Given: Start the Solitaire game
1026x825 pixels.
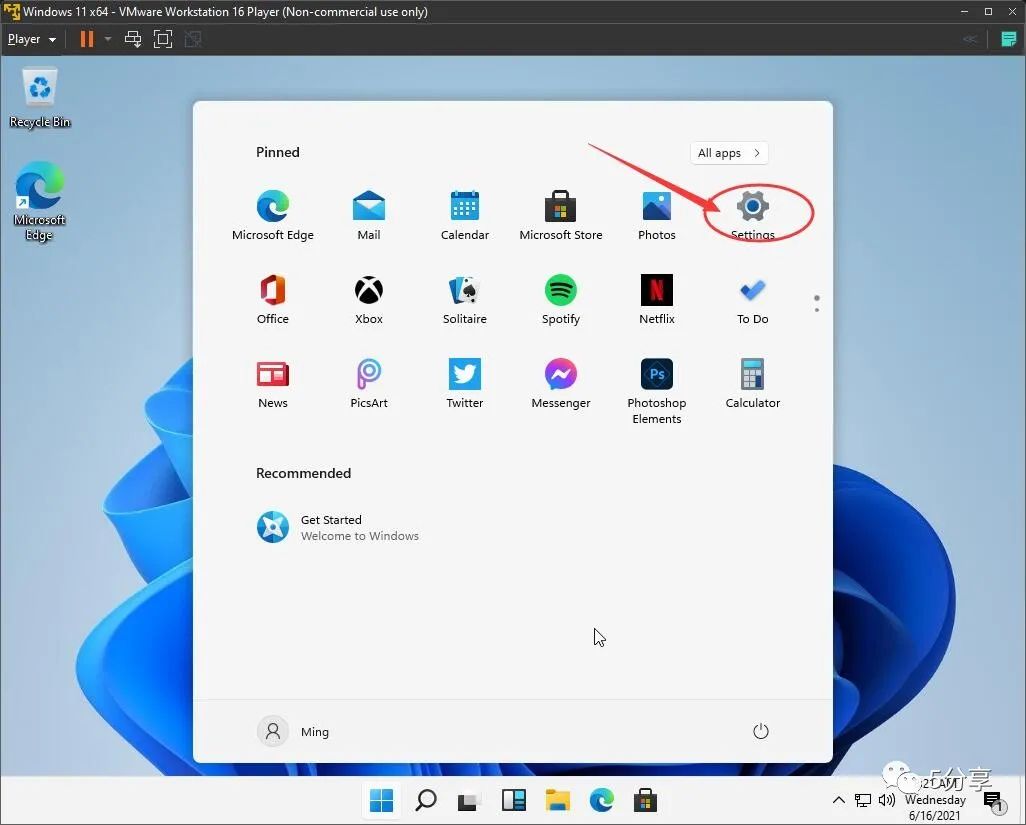Looking at the screenshot, I should 465,300.
